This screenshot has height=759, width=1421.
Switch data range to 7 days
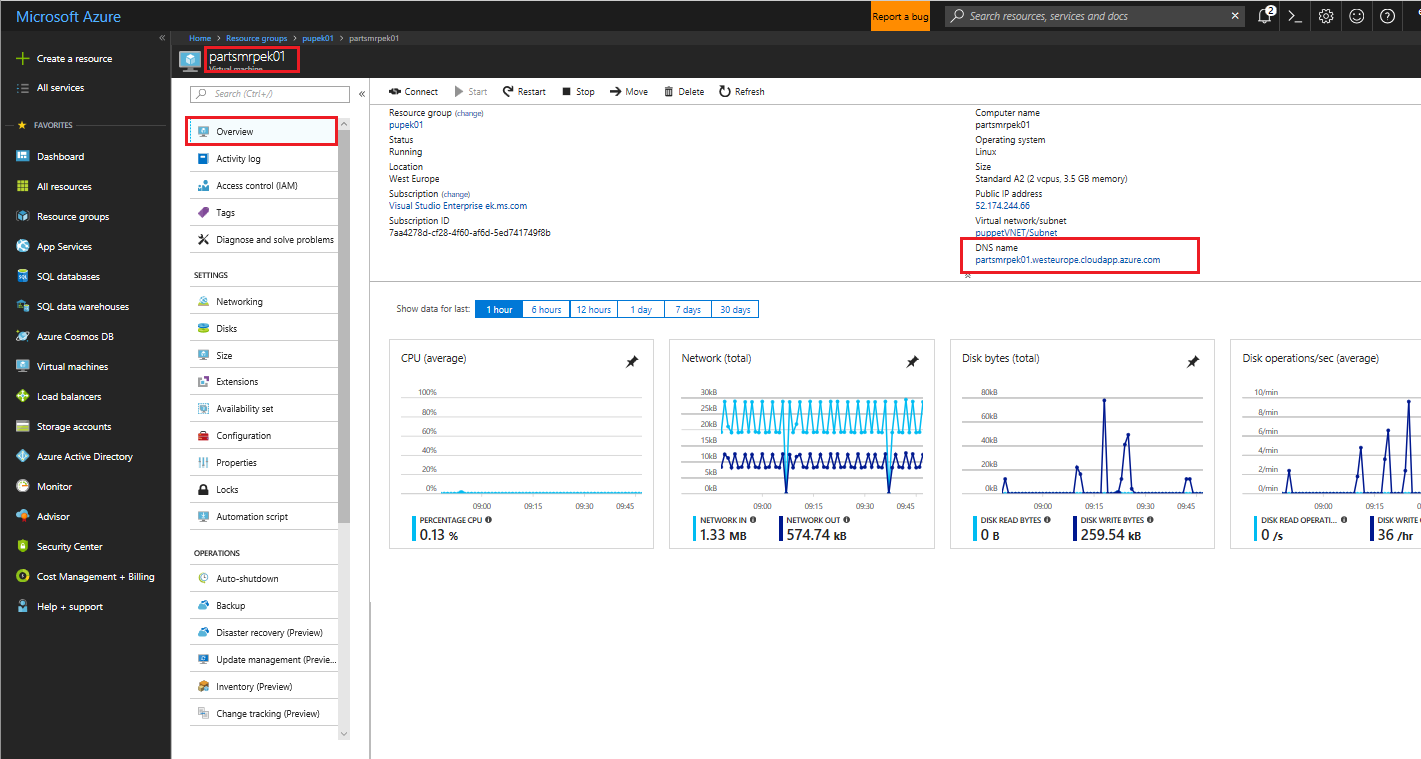click(687, 309)
